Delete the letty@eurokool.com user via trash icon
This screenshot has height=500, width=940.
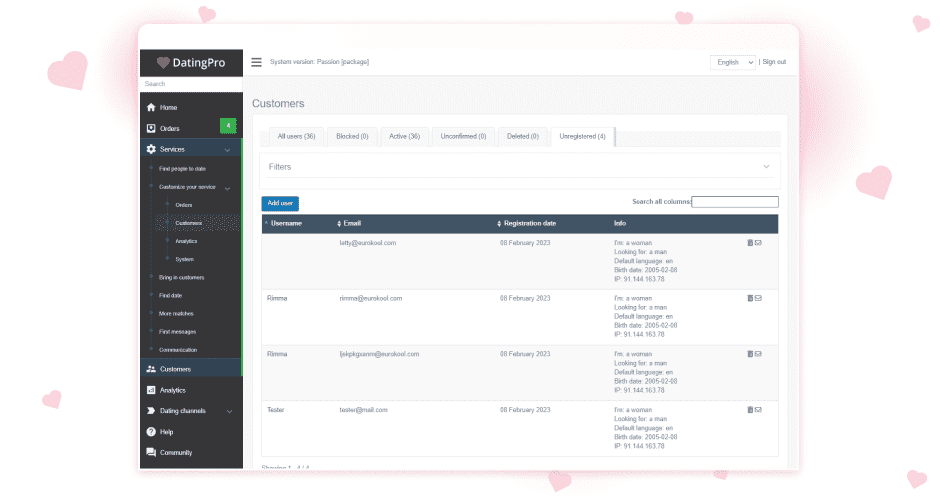750,243
